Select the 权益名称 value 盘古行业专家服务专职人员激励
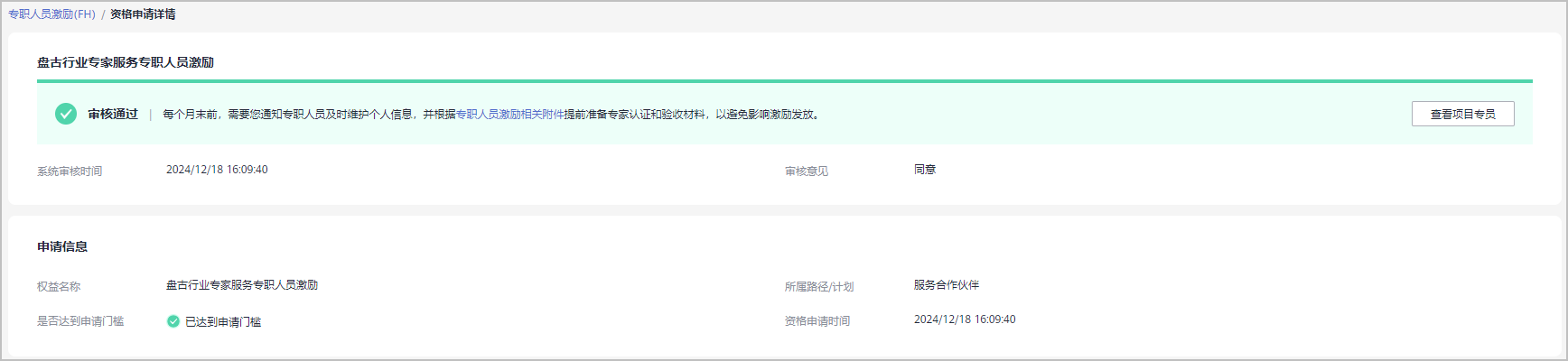The height and width of the screenshot is (361, 1568). tap(242, 285)
